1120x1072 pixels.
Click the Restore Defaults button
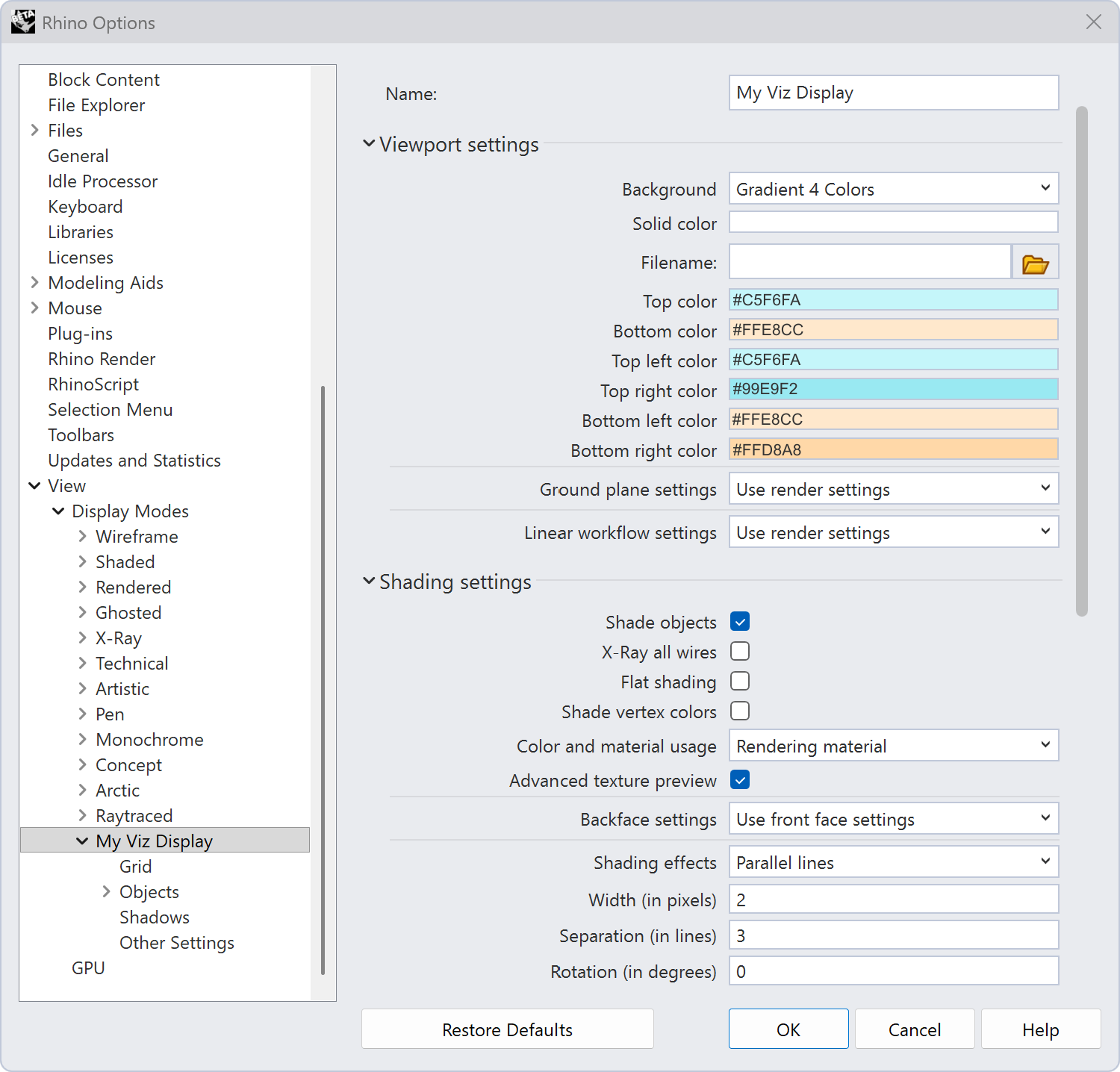(x=508, y=1029)
